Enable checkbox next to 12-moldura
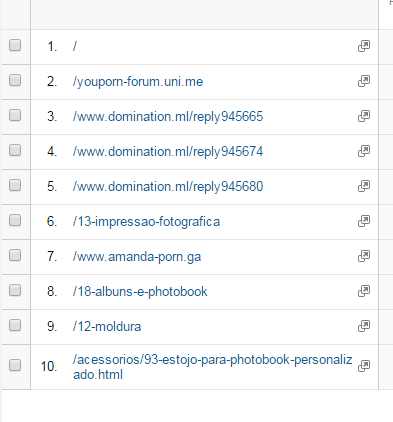Image resolution: width=393 pixels, height=422 pixels. coord(15,325)
